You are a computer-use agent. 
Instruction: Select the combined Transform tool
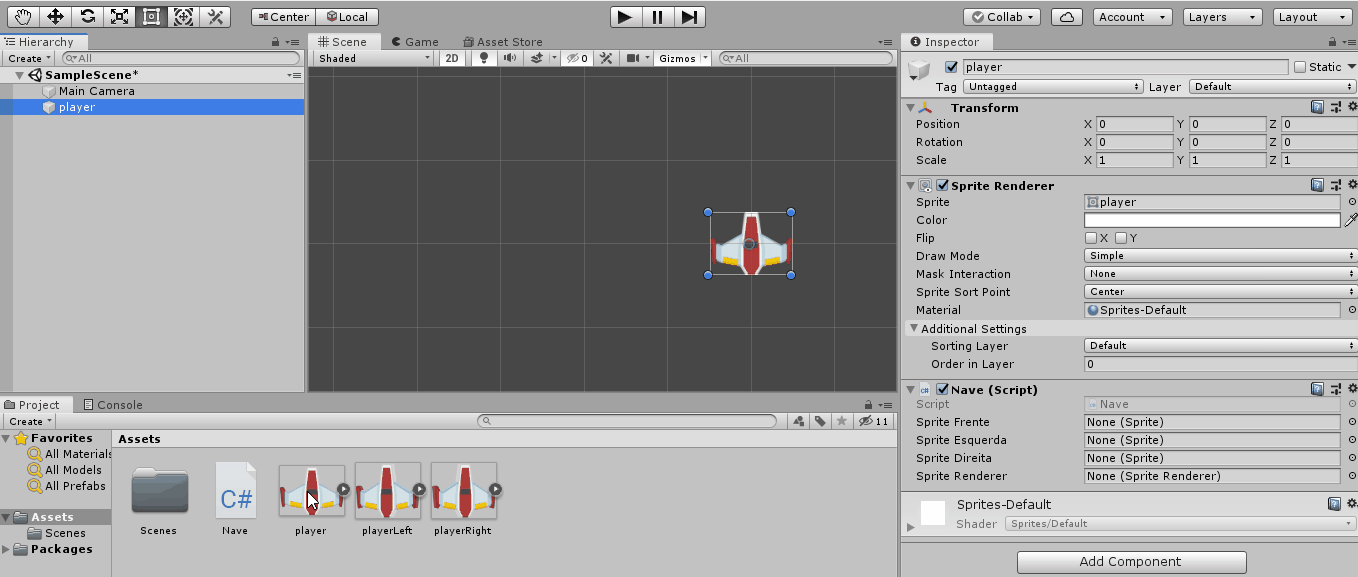183,16
